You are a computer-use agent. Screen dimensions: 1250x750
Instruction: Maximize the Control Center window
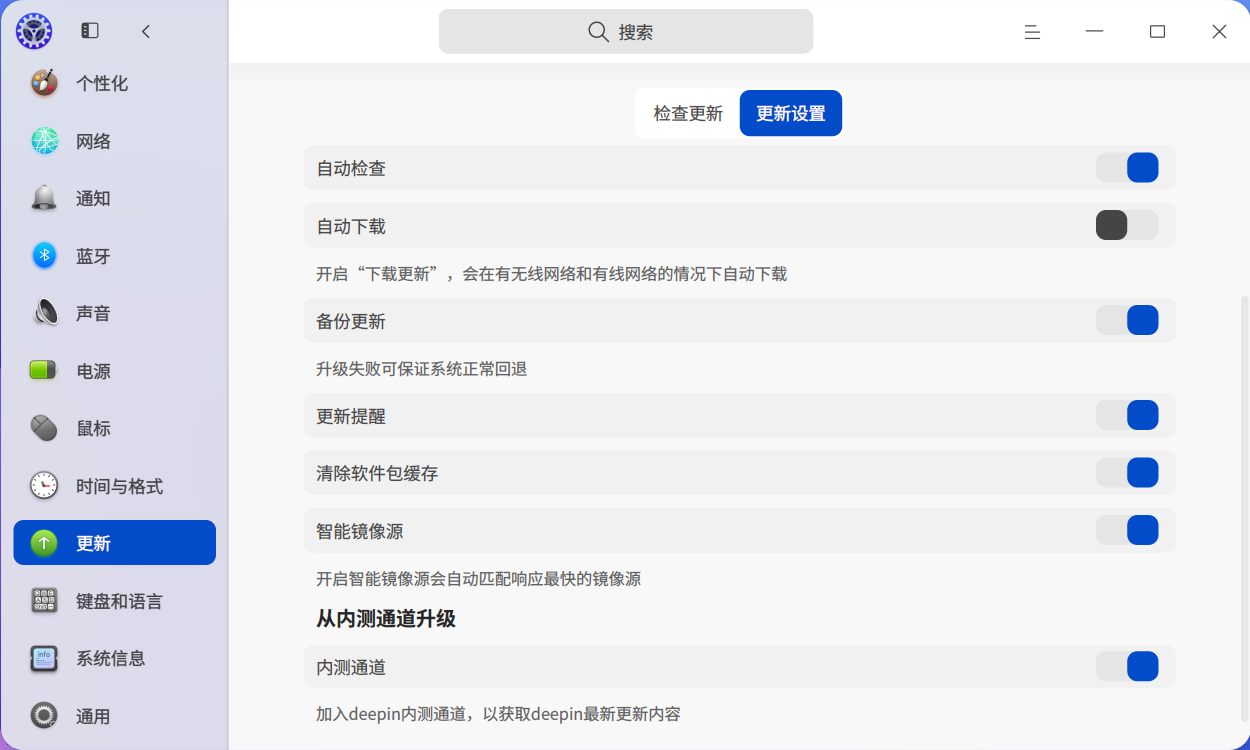[1157, 32]
